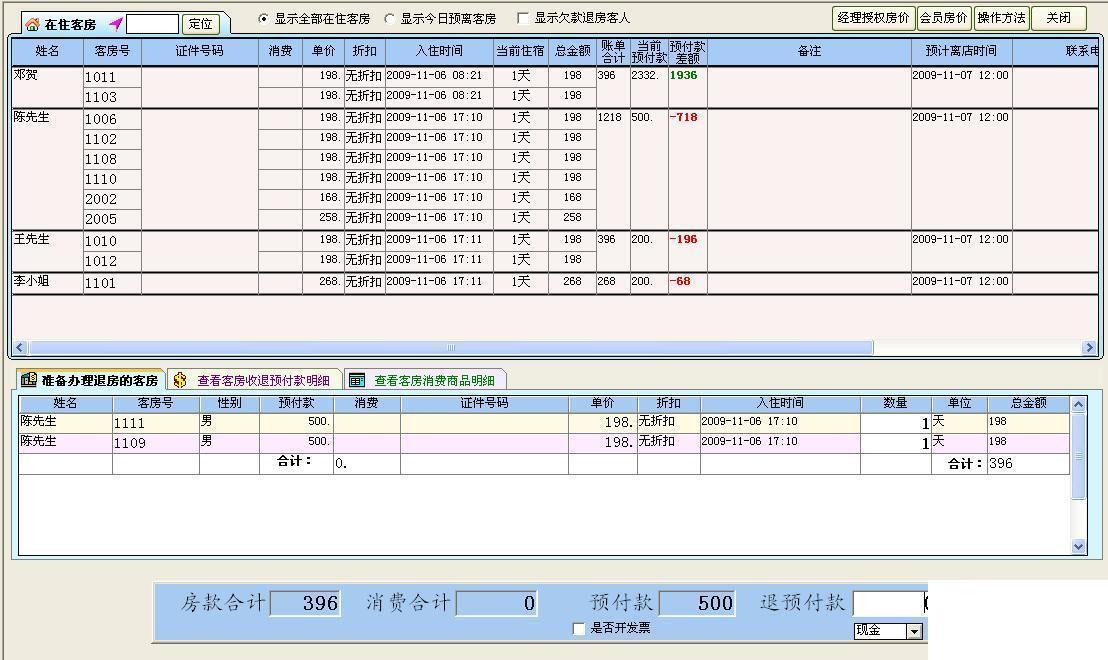Click the 操作方法 button
The width and height of the screenshot is (1108, 660).
click(1001, 18)
